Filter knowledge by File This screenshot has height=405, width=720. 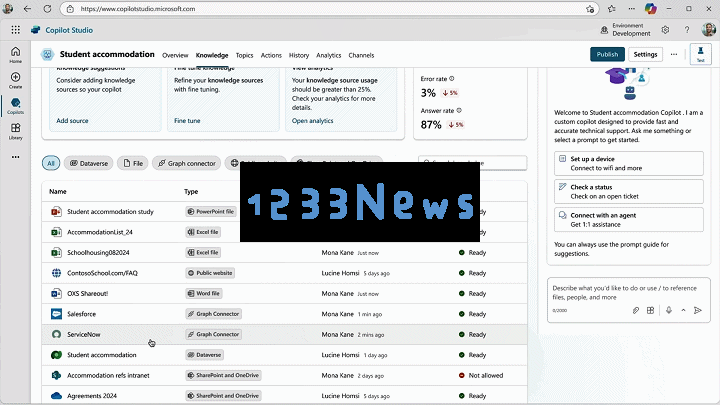(133, 163)
